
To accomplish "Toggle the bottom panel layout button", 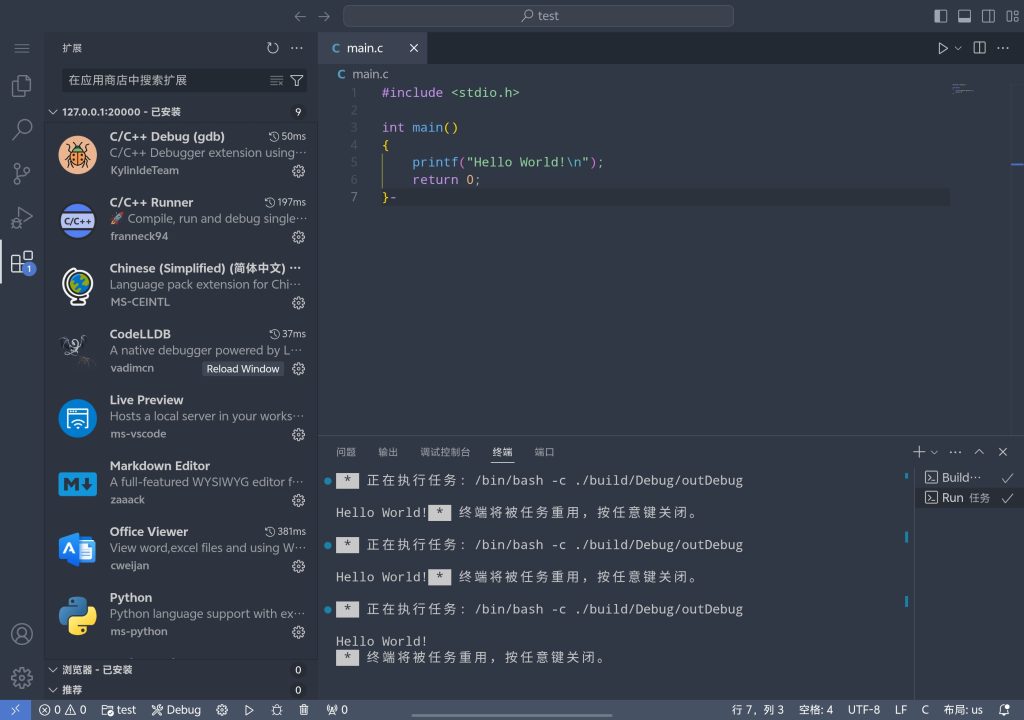I will coord(964,16).
